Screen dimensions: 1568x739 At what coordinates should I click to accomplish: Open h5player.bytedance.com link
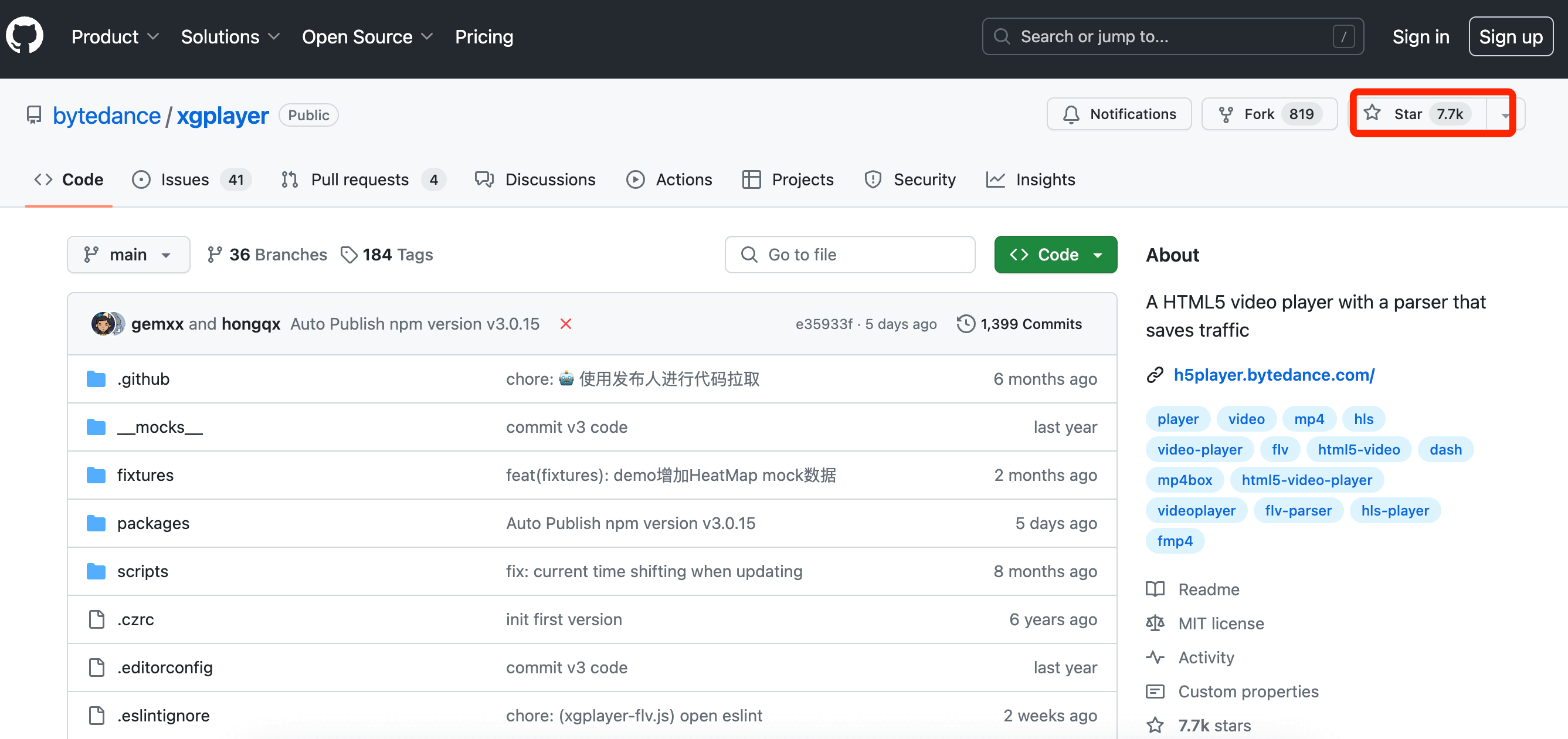[1274, 375]
